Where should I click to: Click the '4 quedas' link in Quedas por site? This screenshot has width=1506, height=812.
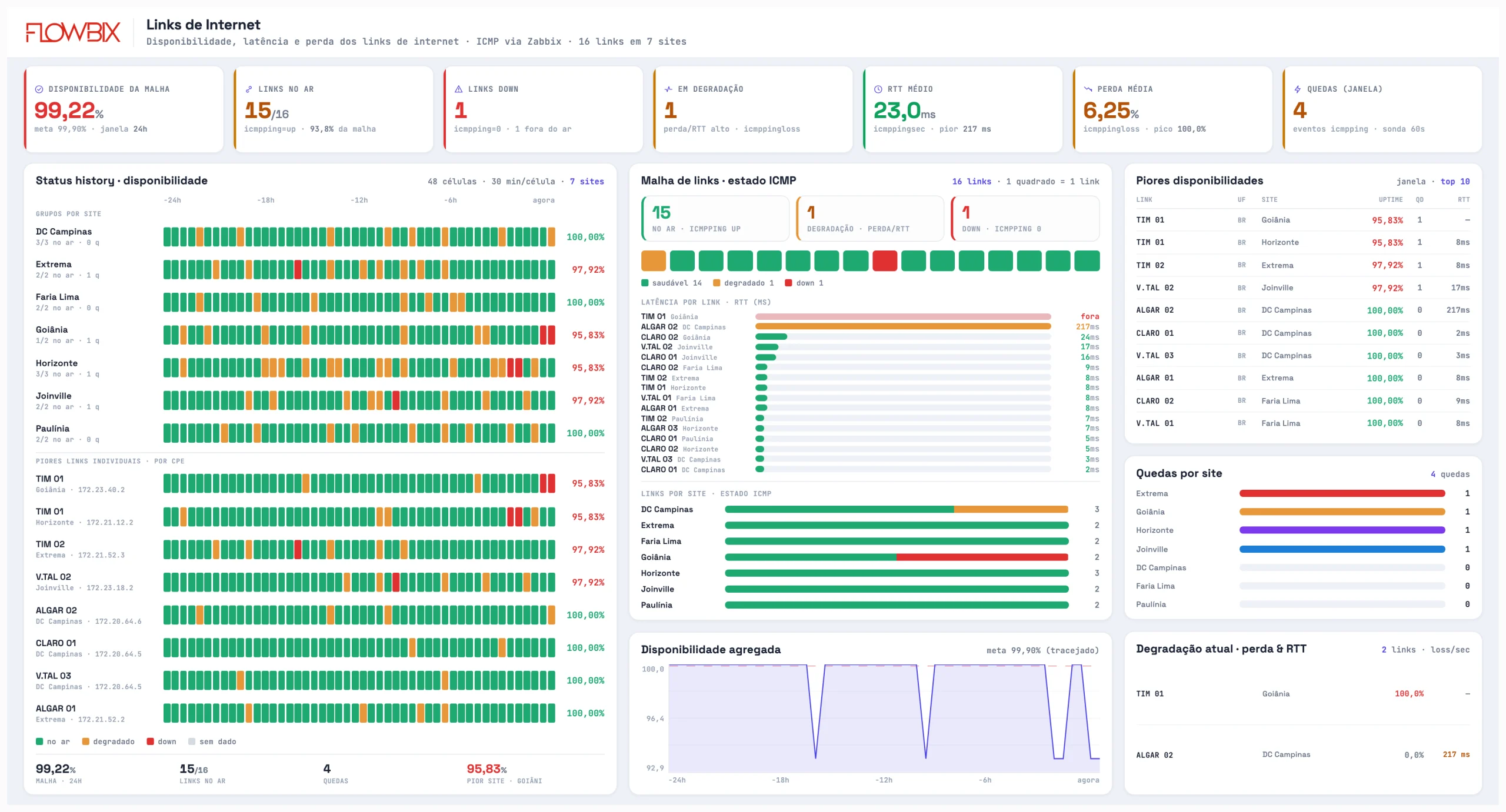pyautogui.click(x=1450, y=474)
